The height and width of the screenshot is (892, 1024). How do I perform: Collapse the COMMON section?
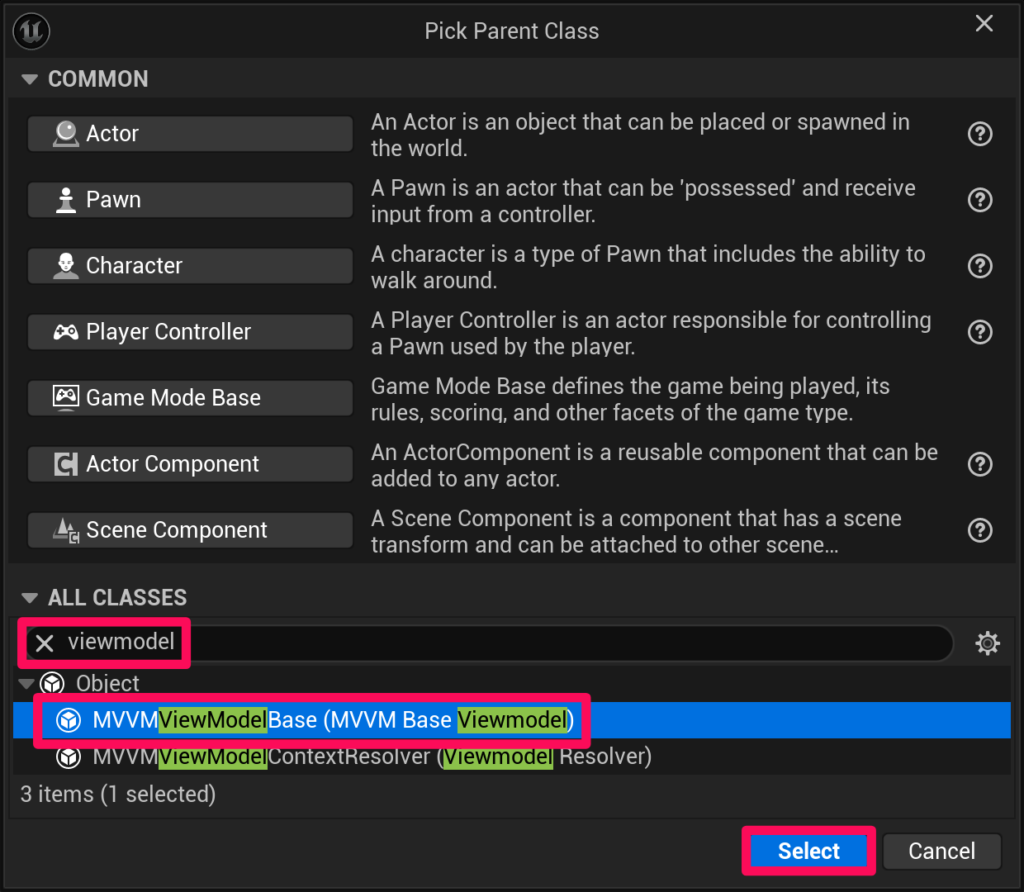(30, 79)
